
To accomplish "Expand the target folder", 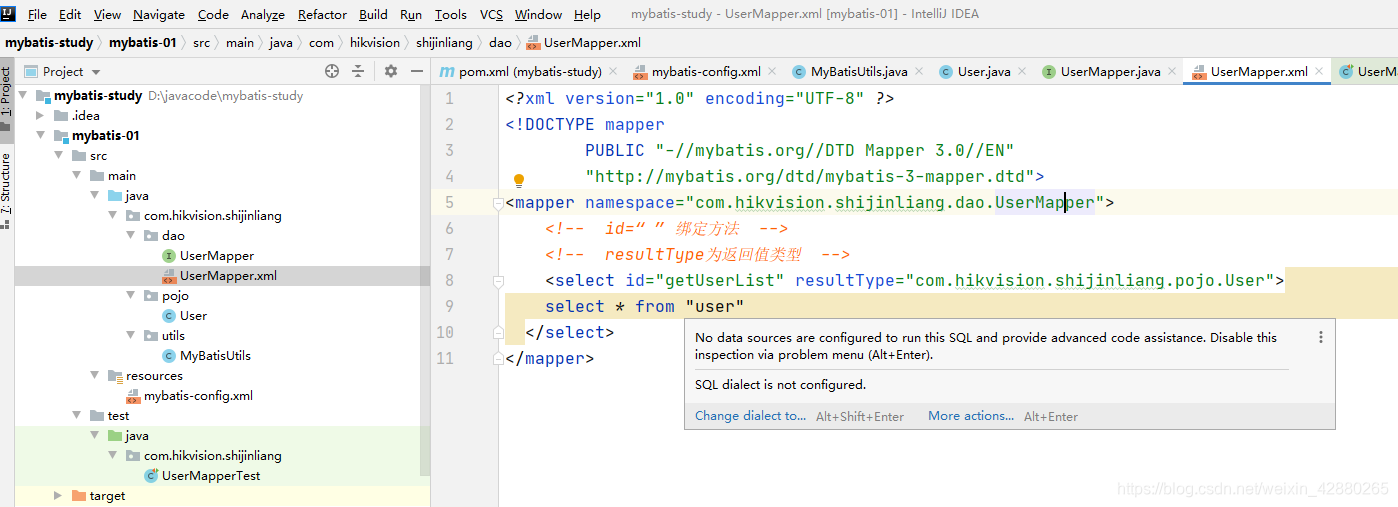I will coord(59,495).
